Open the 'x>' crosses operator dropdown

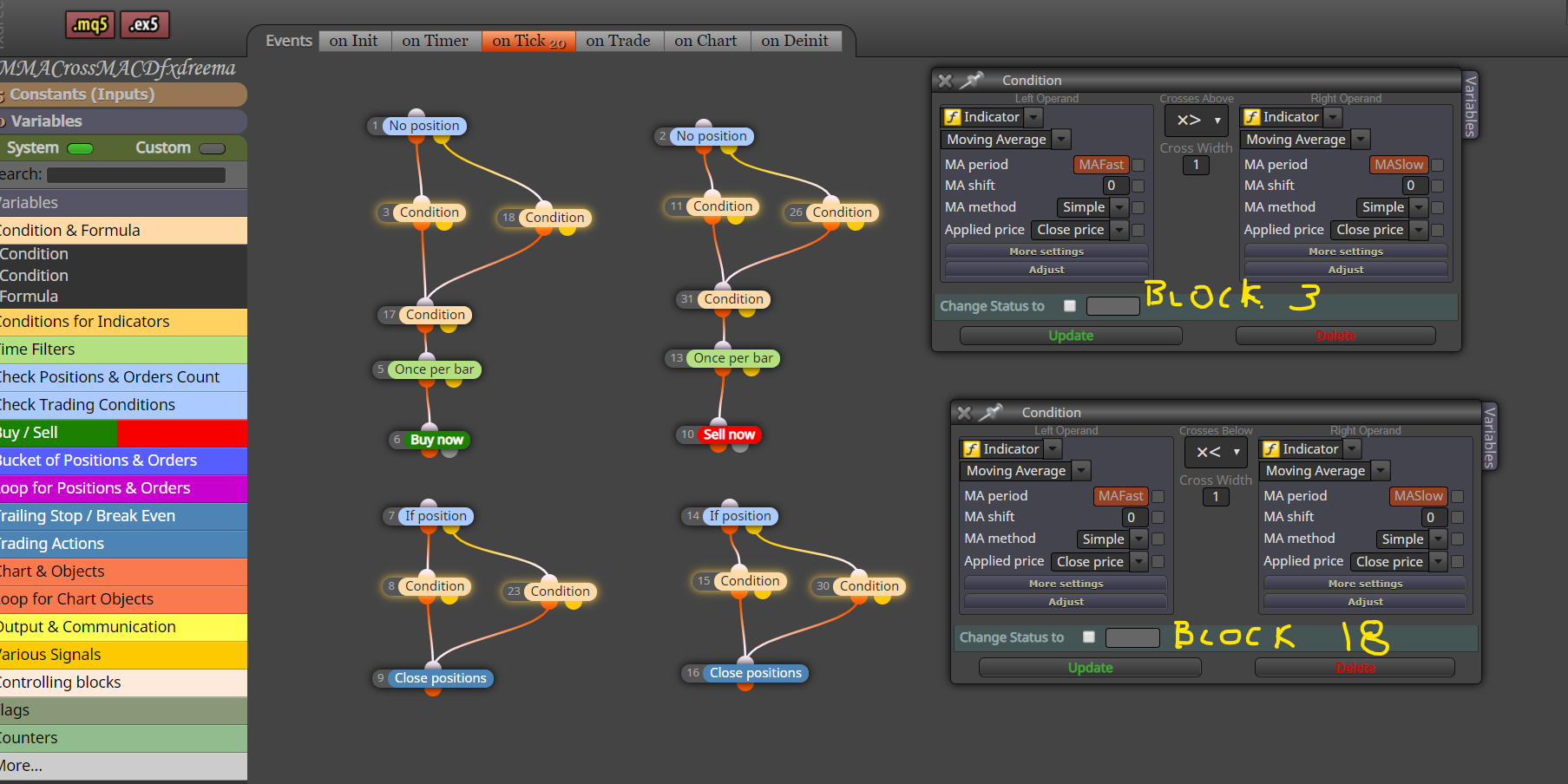[1197, 120]
